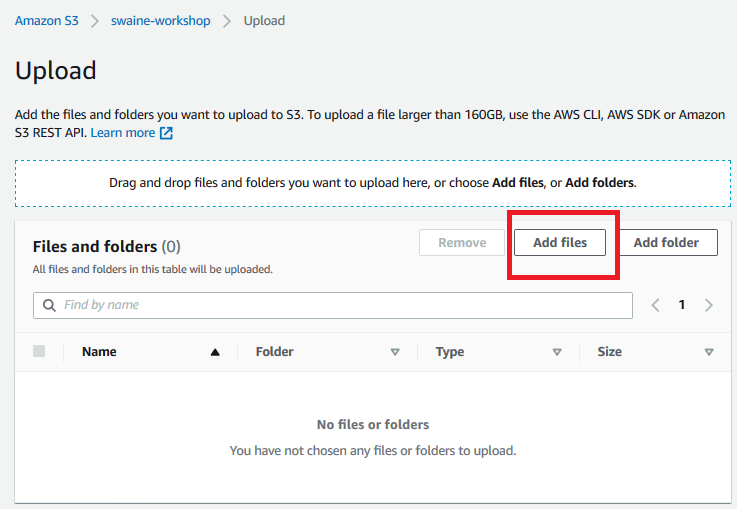Go to the next page arrow
This screenshot has width=738, height=509.
(x=709, y=305)
